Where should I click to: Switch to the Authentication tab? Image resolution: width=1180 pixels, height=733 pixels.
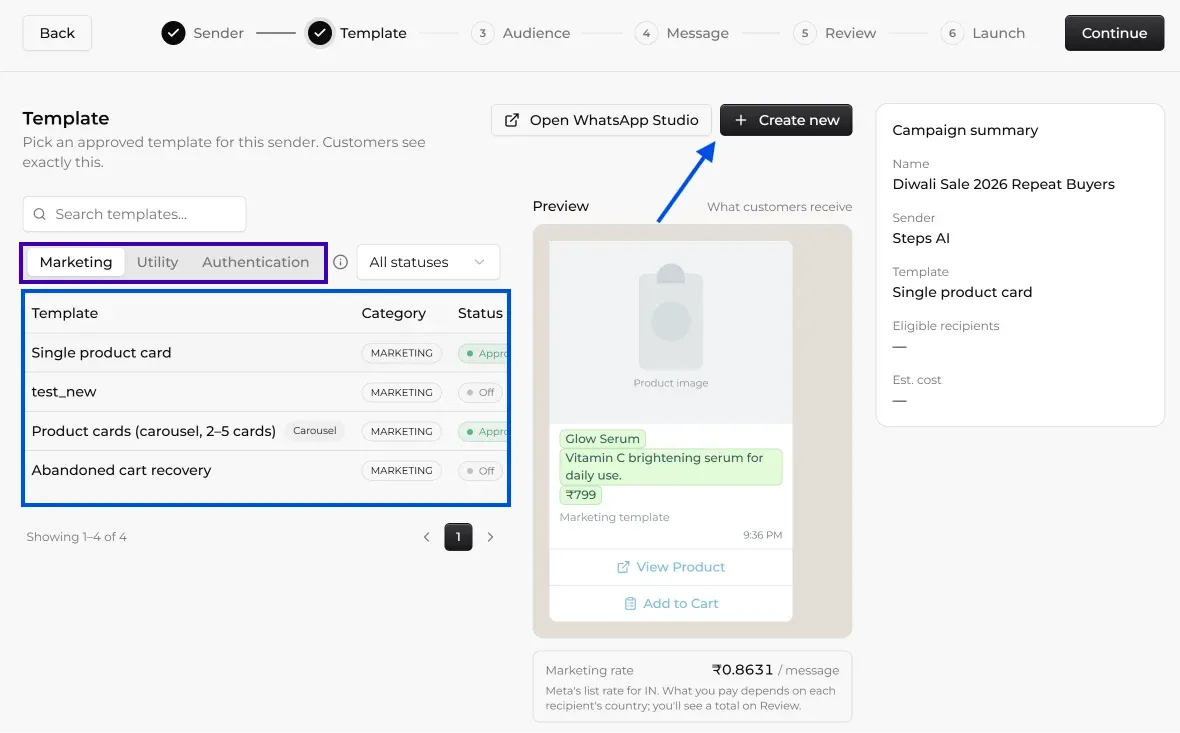[x=255, y=262]
